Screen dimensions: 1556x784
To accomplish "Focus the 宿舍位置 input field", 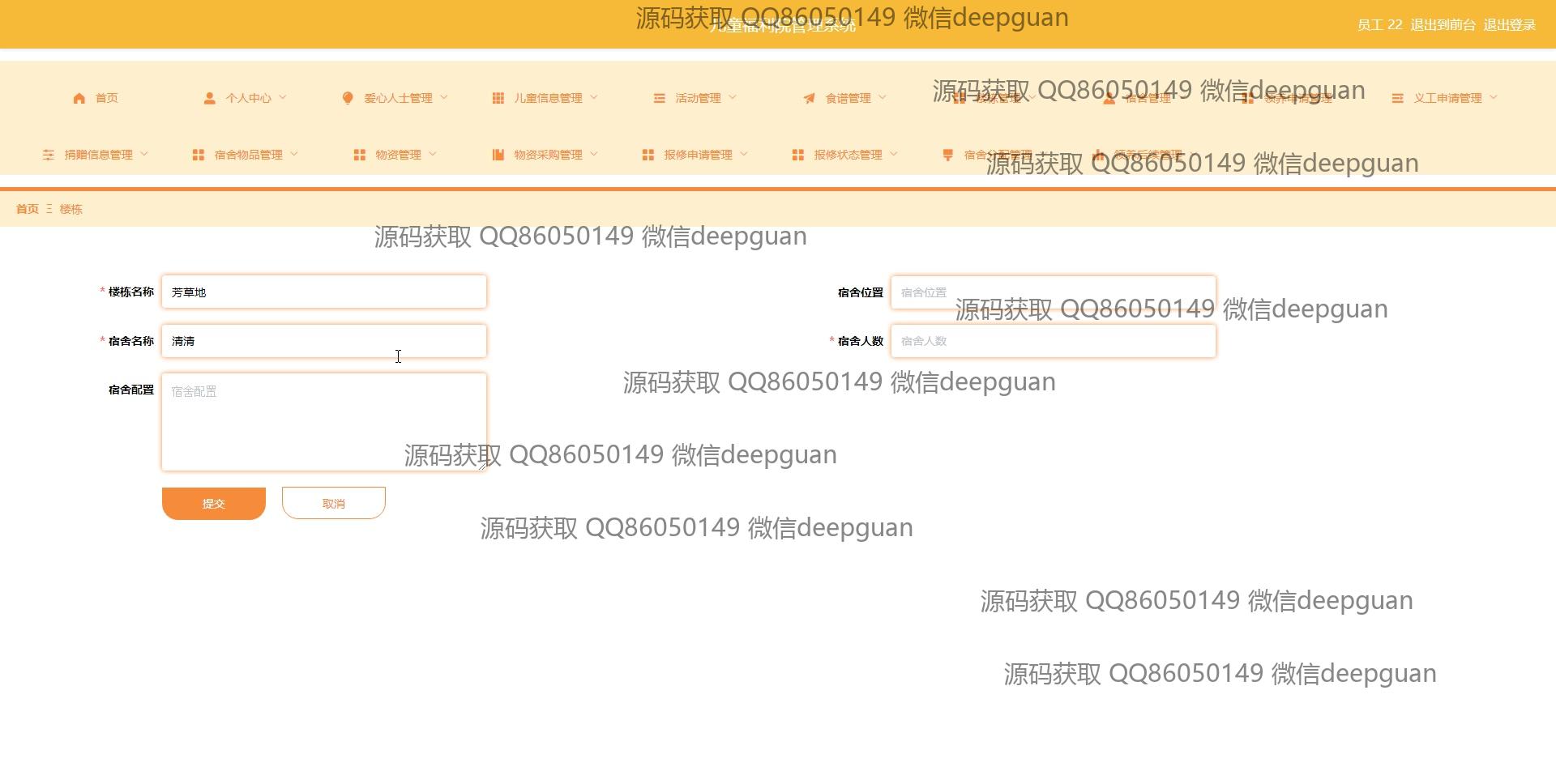I will coord(1053,292).
